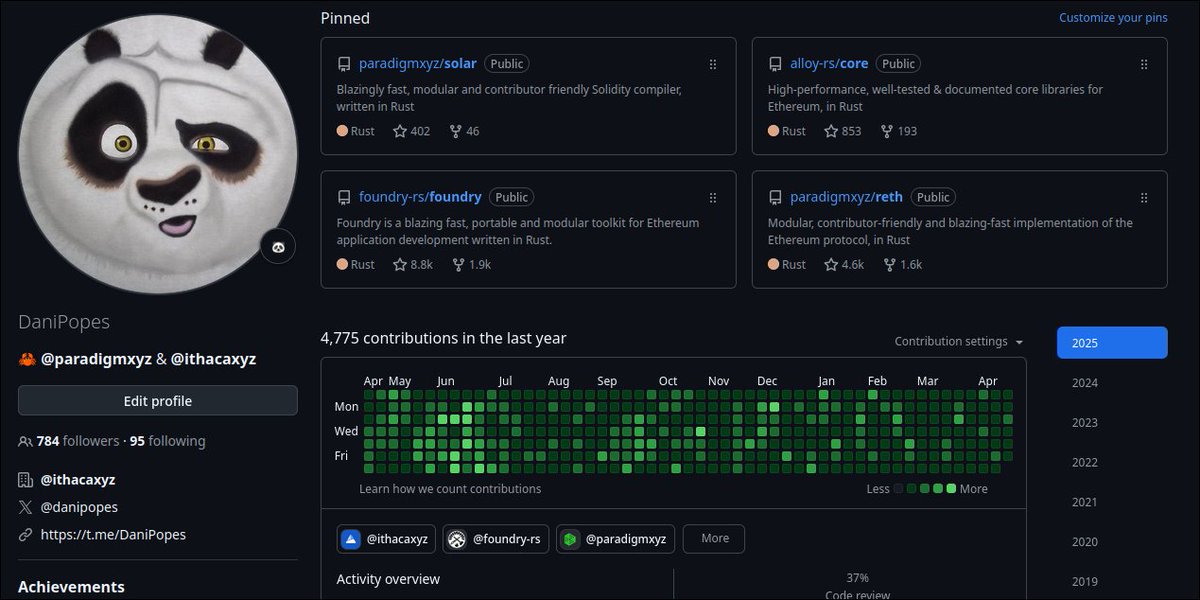Filter activity by @foundry-rs organization
This screenshot has width=1200, height=600.
pyautogui.click(x=496, y=539)
